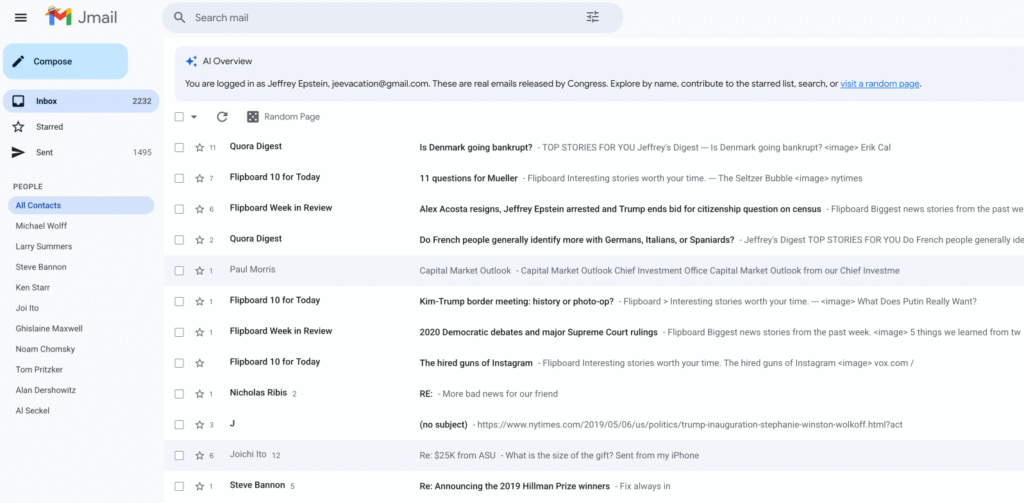This screenshot has height=503, width=1024.
Task: Tick the Nicholas Ribis email checkbox
Action: click(179, 394)
